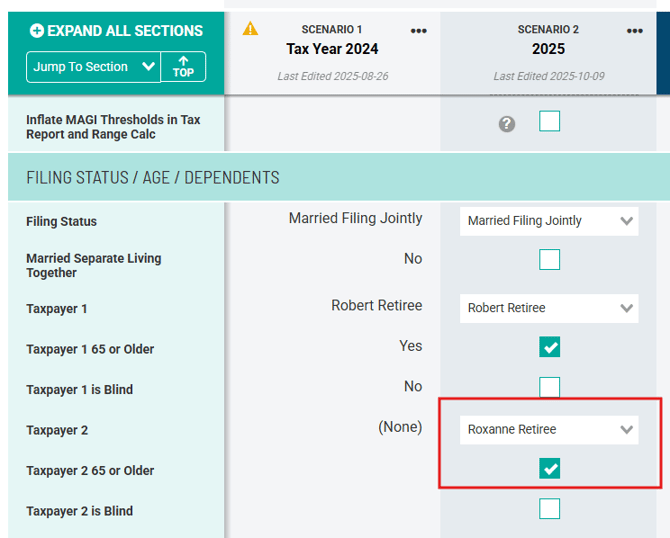This screenshot has height=538, width=670.
Task: Check the Taxpayer 2 is Blind box
Action: tap(550, 509)
